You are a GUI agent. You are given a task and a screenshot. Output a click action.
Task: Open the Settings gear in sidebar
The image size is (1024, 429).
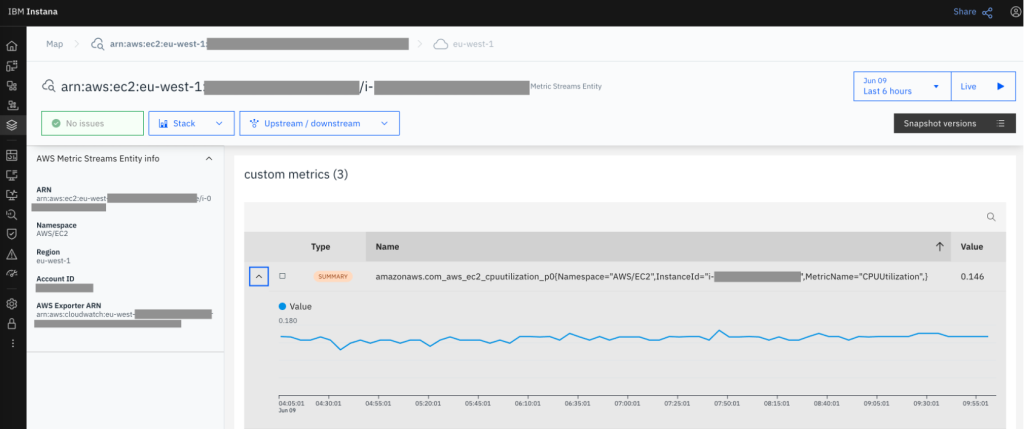pyautogui.click(x=12, y=304)
